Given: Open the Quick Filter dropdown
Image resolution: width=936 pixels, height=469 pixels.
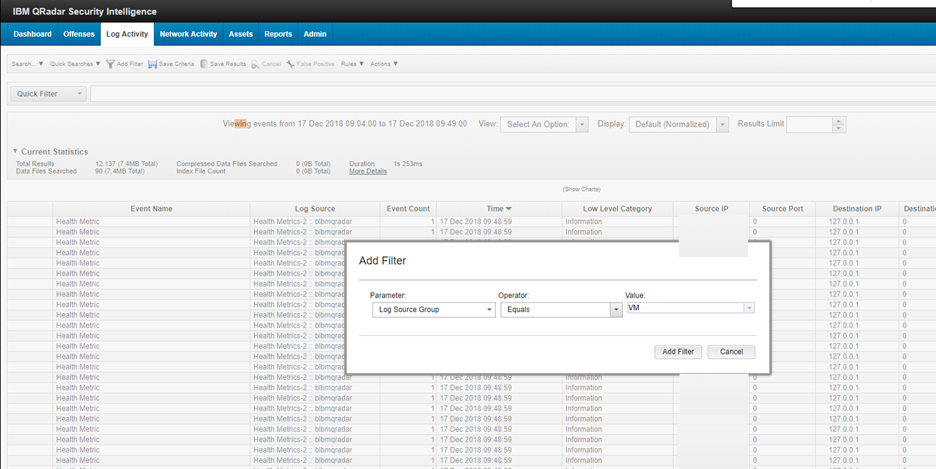Looking at the screenshot, I should click(49, 94).
